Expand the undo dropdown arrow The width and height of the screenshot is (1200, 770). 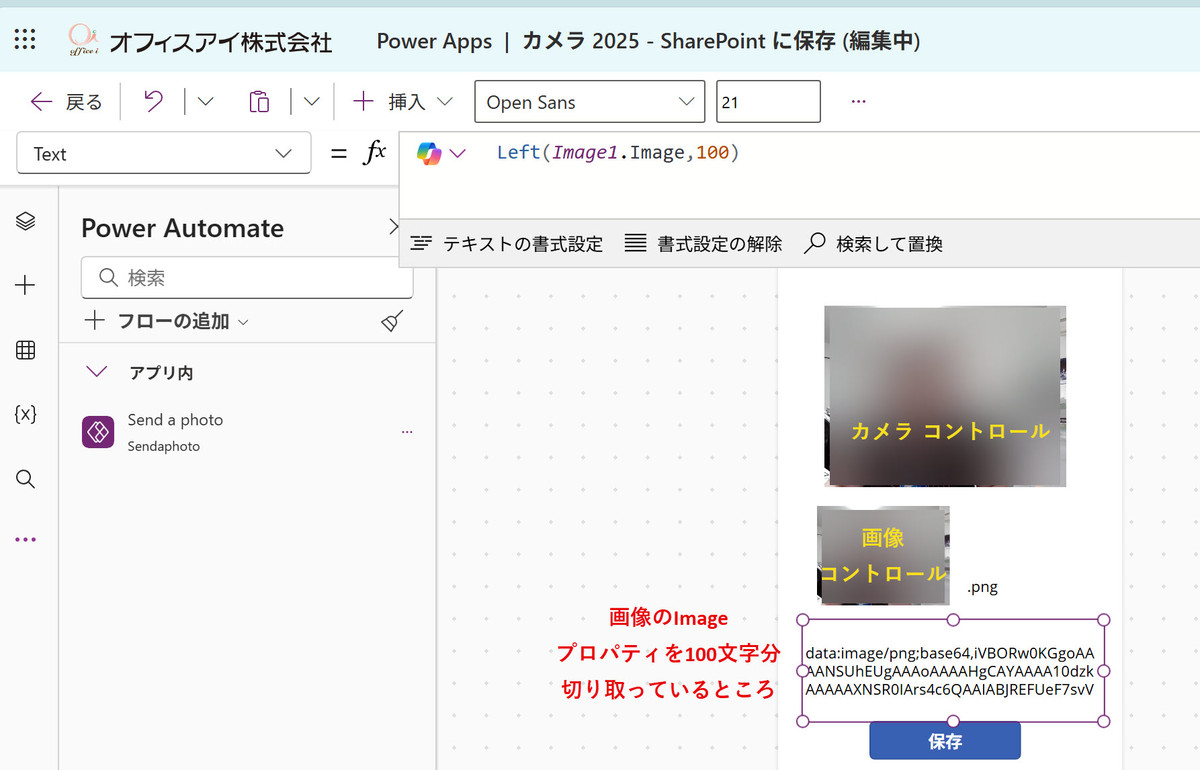click(205, 101)
